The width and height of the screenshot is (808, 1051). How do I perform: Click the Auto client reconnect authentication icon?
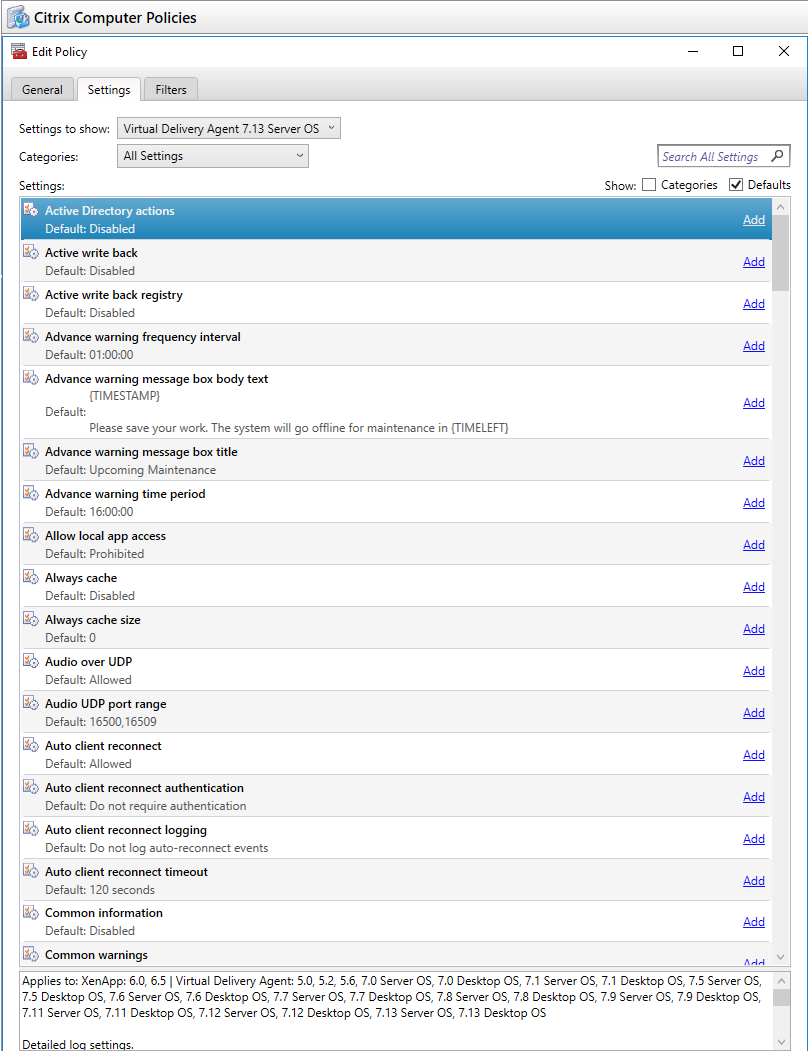[x=31, y=787]
